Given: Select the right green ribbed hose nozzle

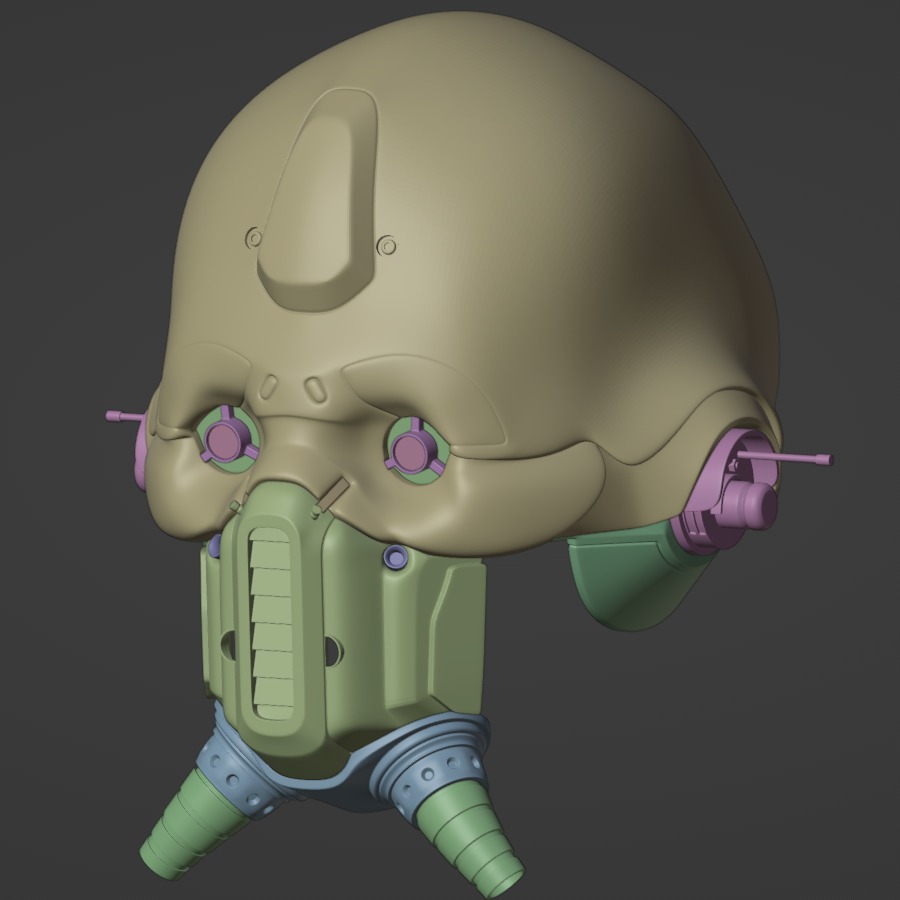Looking at the screenshot, I should 470,841.
